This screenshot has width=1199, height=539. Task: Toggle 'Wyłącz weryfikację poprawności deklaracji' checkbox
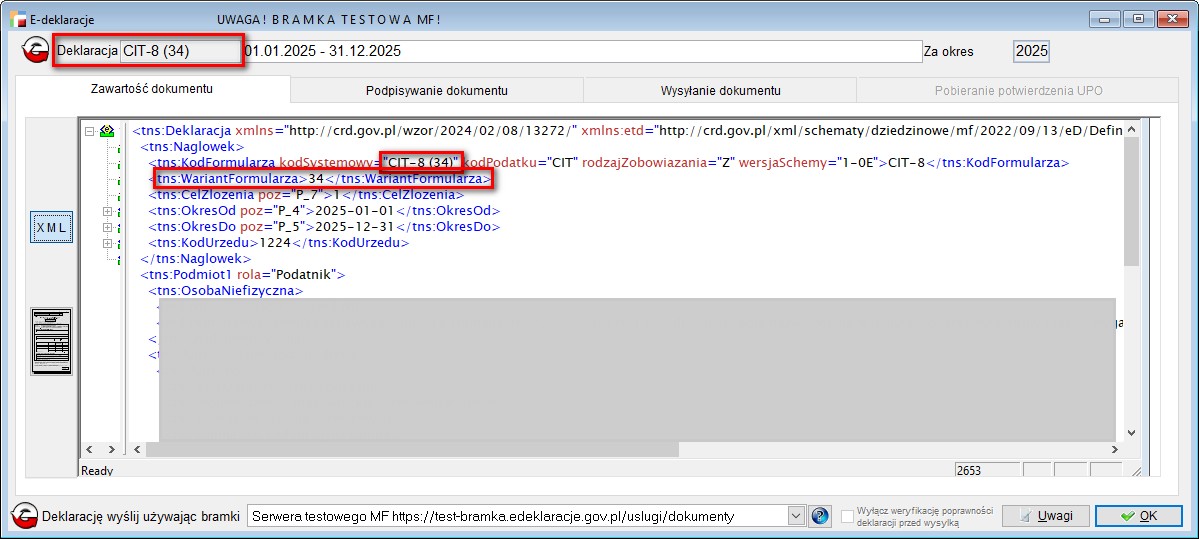pyautogui.click(x=848, y=517)
